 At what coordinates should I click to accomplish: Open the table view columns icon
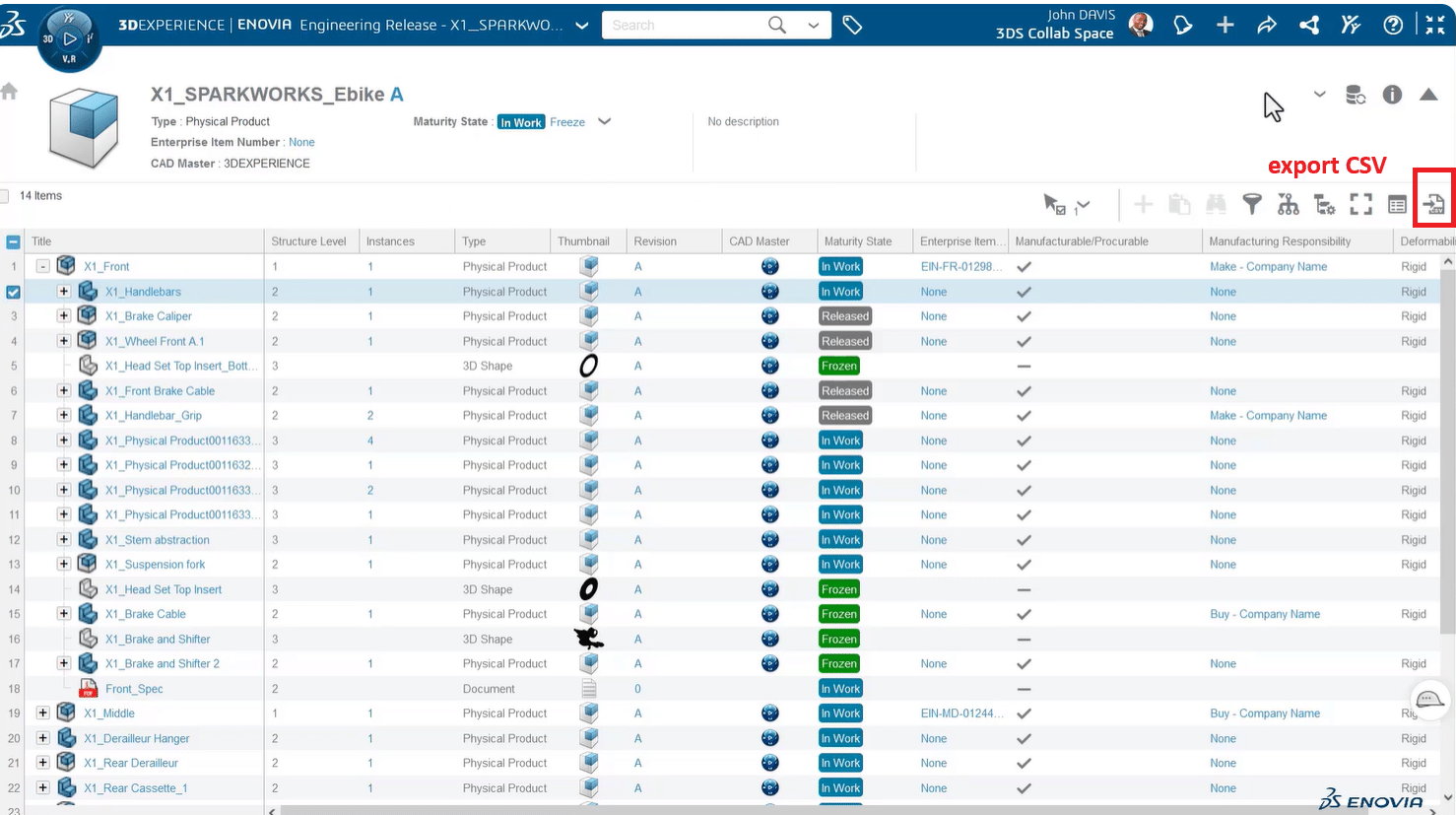pos(1397,204)
